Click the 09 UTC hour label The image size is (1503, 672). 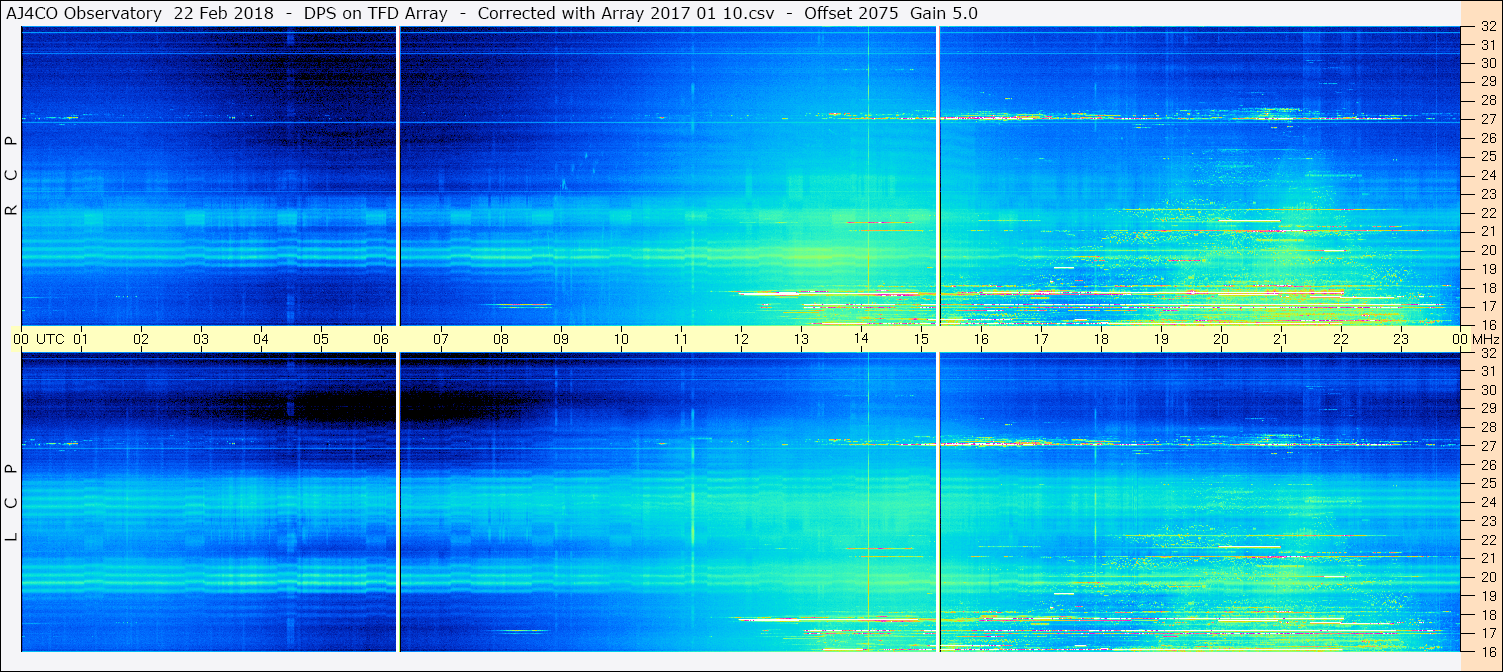[x=561, y=339]
